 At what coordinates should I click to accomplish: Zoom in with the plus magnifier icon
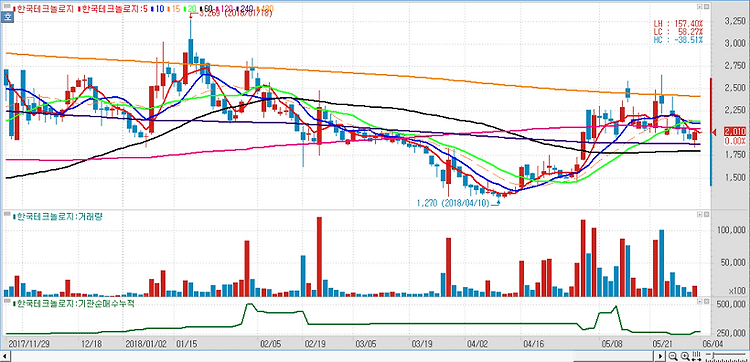685,356
